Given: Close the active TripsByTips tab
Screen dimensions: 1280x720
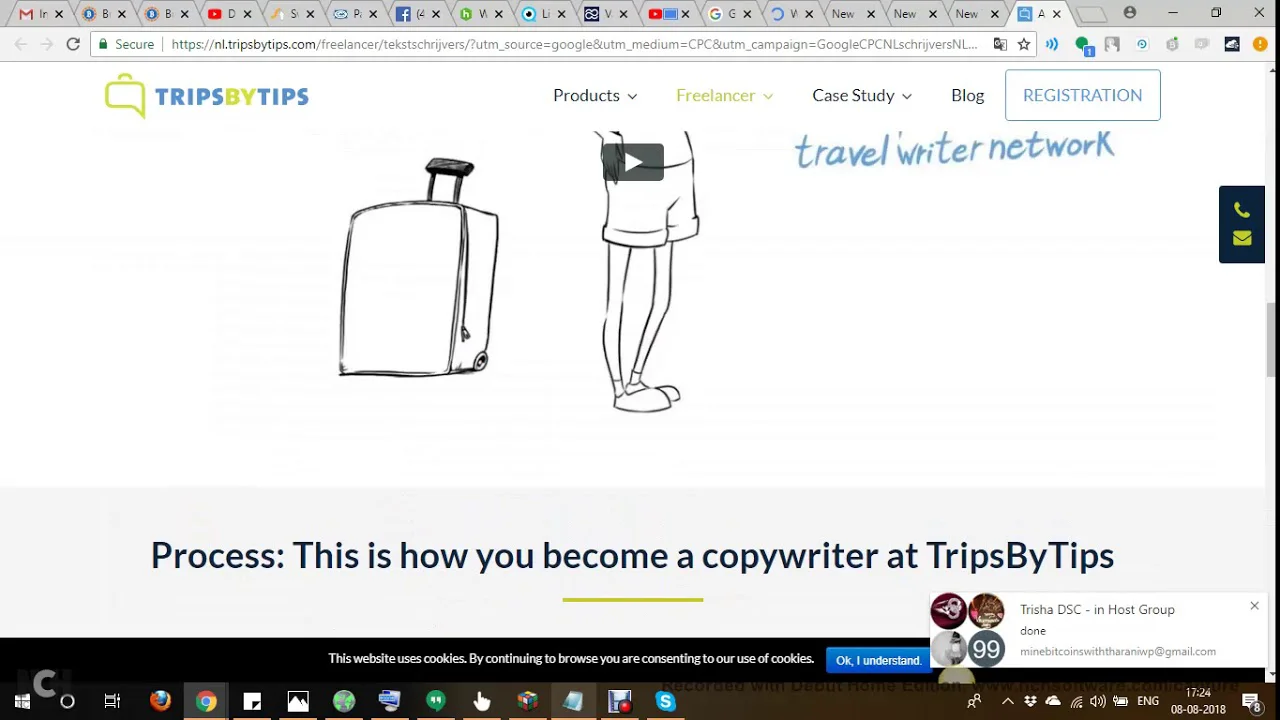Looking at the screenshot, I should click(1056, 14).
